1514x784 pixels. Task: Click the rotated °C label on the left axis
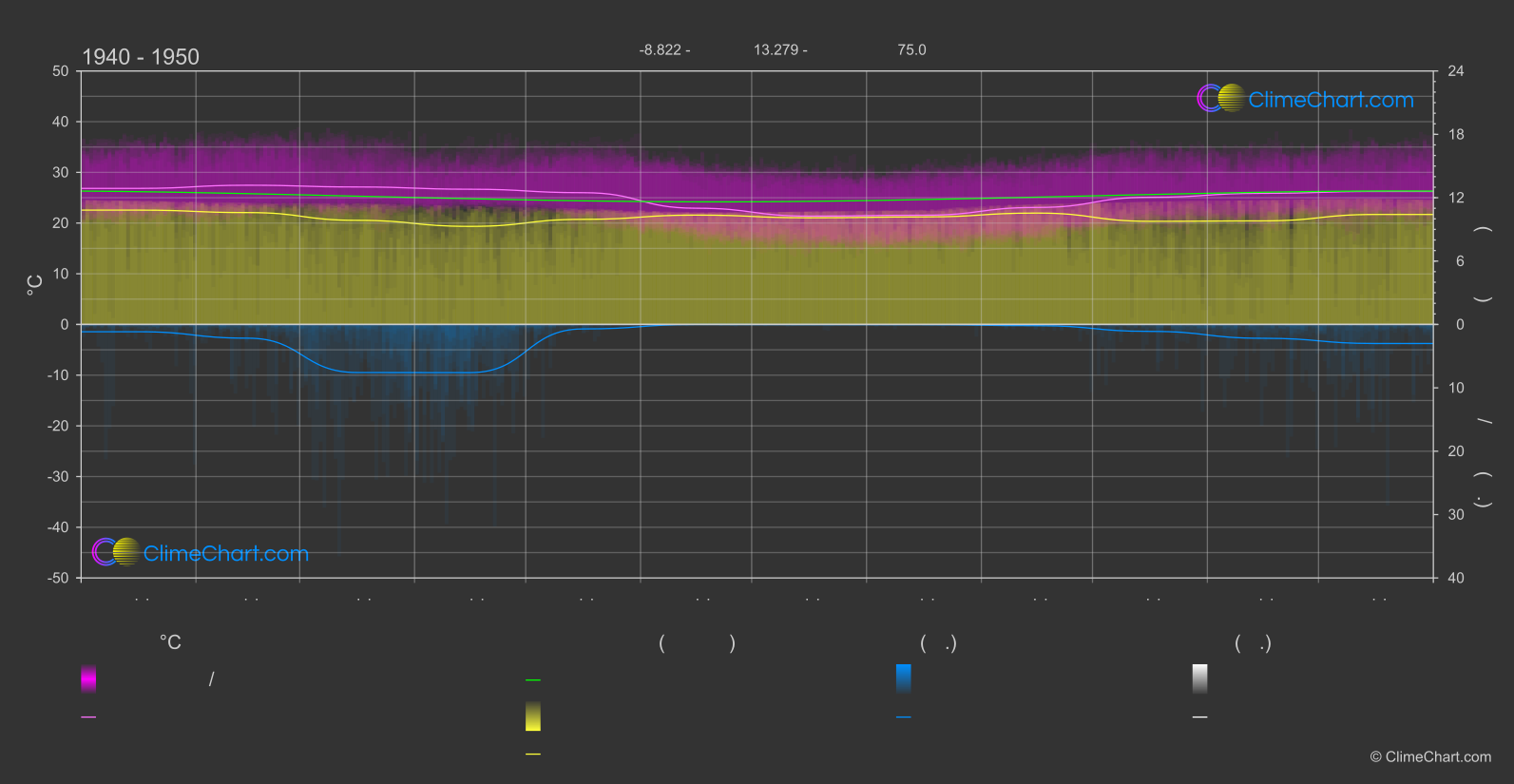35,285
